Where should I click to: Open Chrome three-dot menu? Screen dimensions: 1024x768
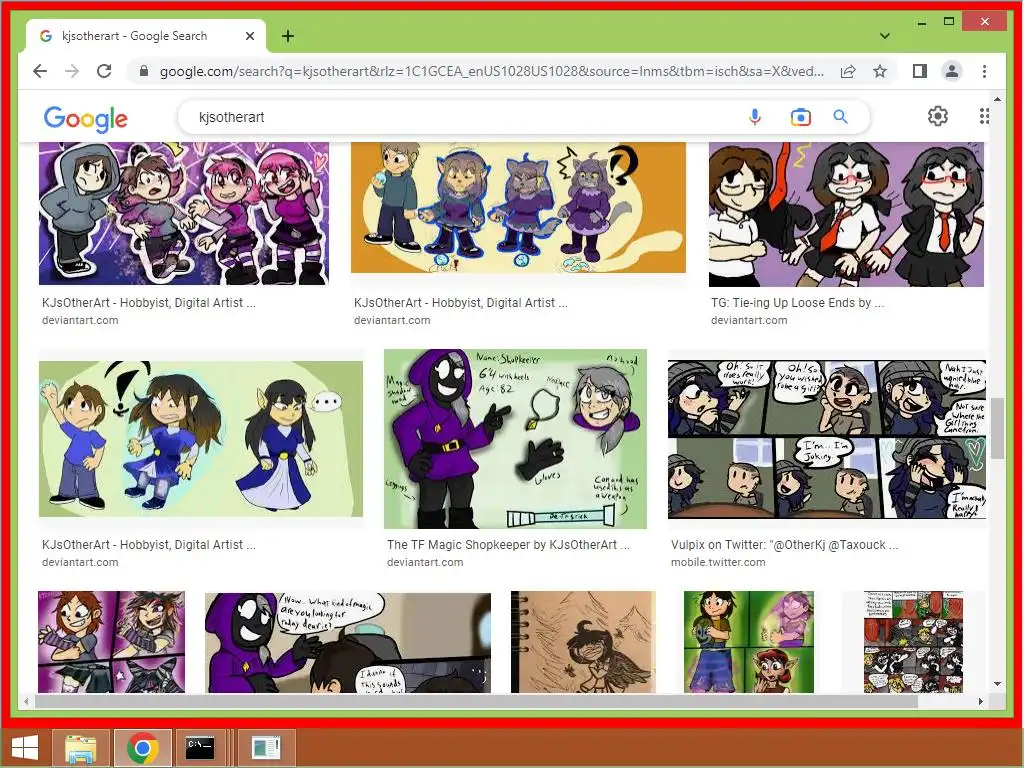pyautogui.click(x=984, y=71)
